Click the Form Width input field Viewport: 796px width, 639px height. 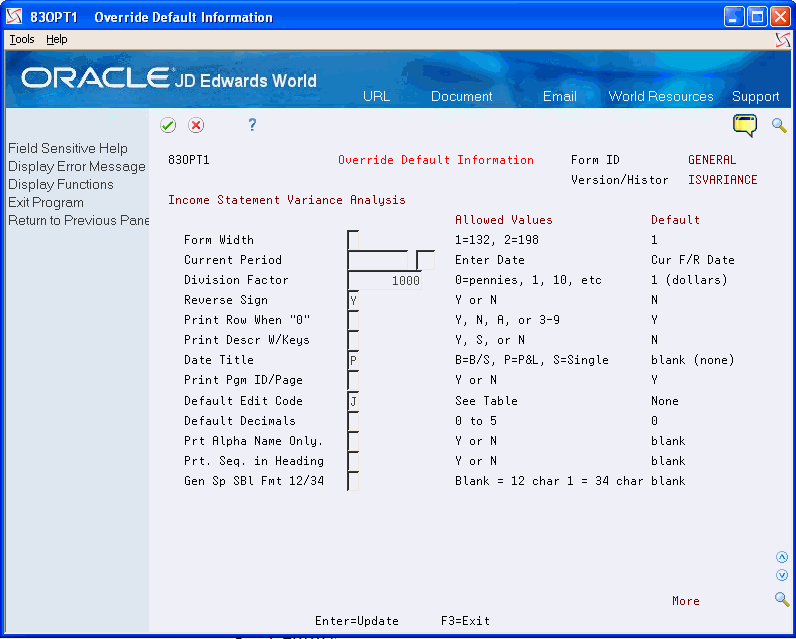(353, 240)
